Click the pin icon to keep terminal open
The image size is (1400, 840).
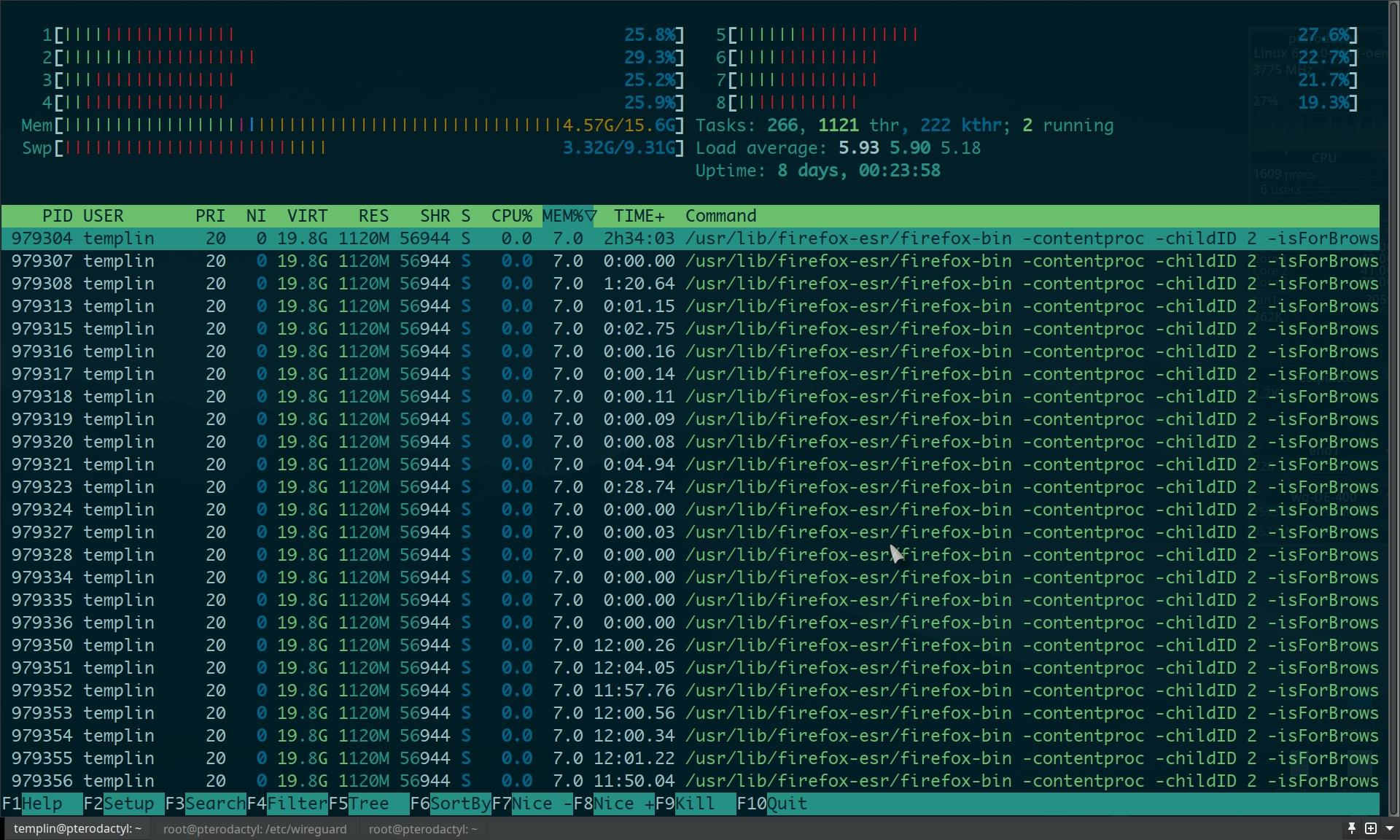pyautogui.click(x=1351, y=828)
